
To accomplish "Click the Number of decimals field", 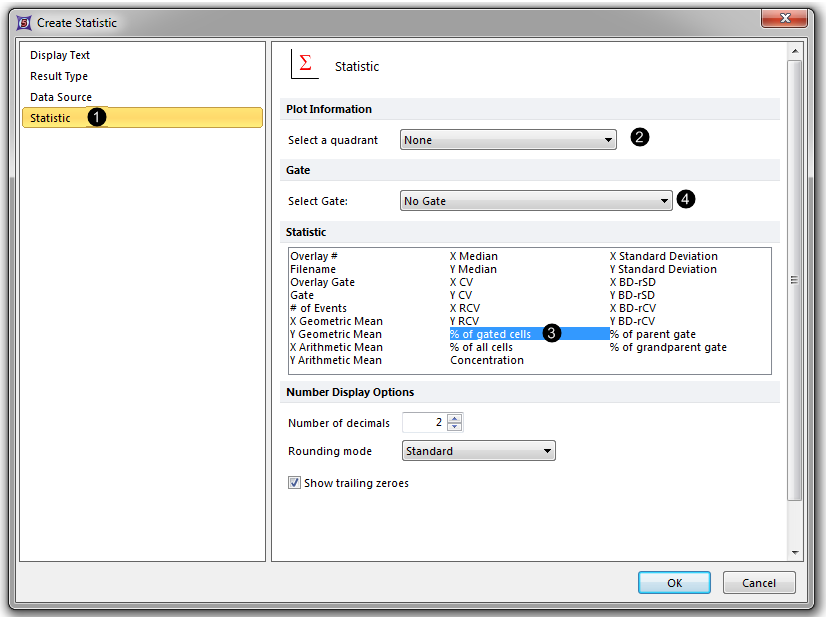I will (424, 423).
